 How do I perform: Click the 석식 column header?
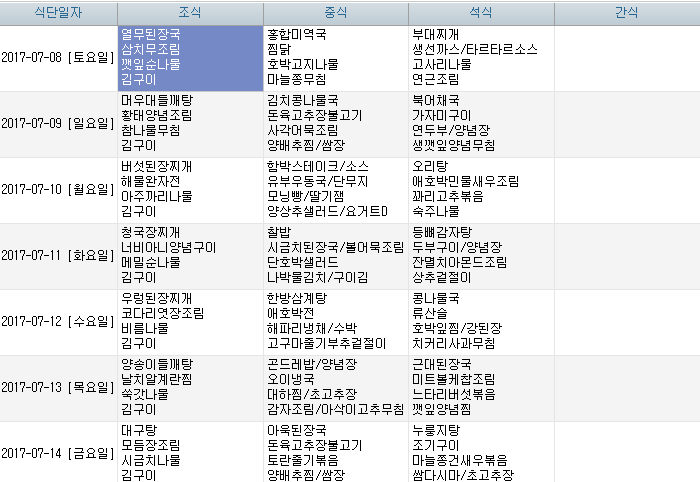pos(481,13)
